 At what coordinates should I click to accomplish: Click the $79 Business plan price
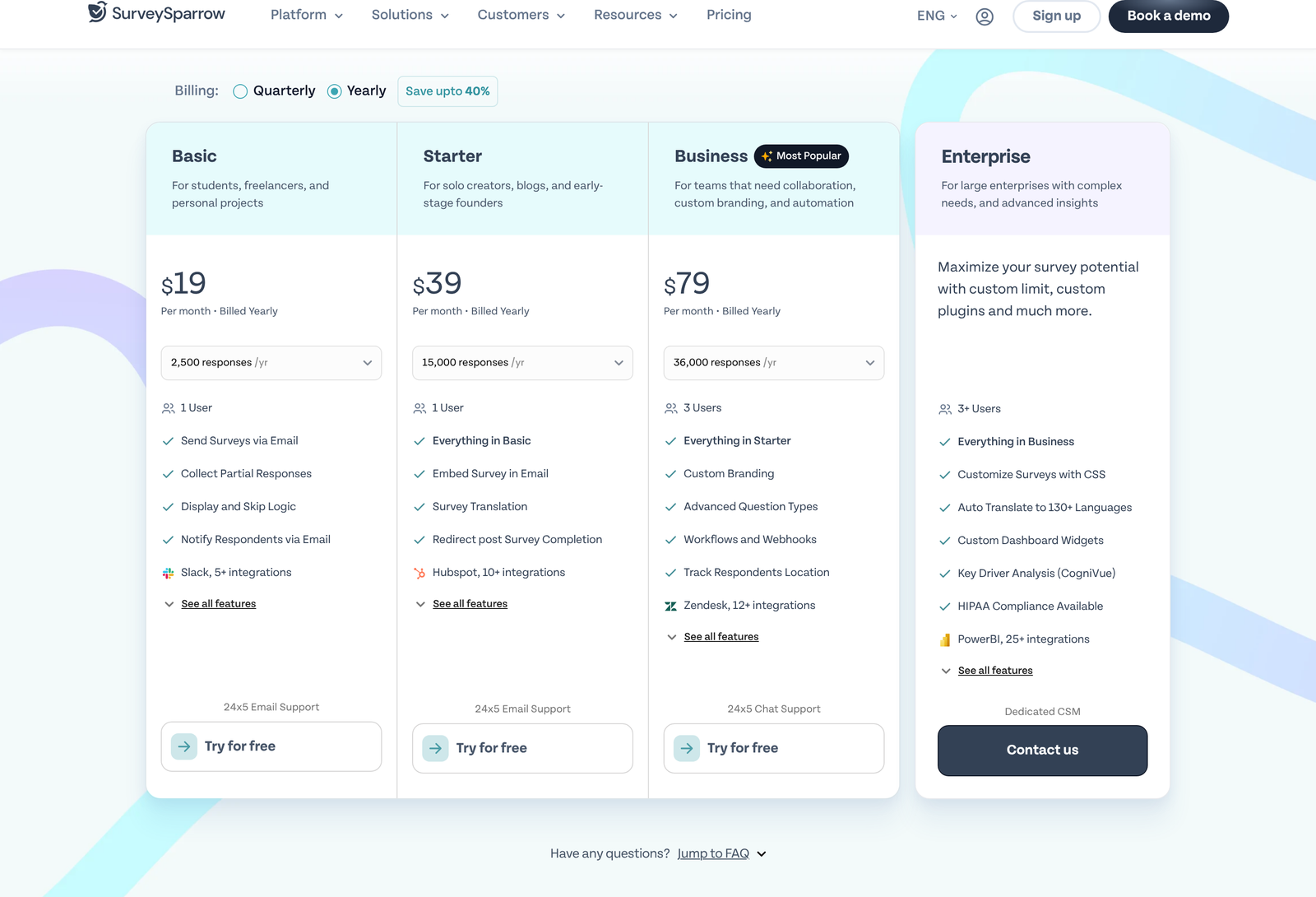[687, 284]
